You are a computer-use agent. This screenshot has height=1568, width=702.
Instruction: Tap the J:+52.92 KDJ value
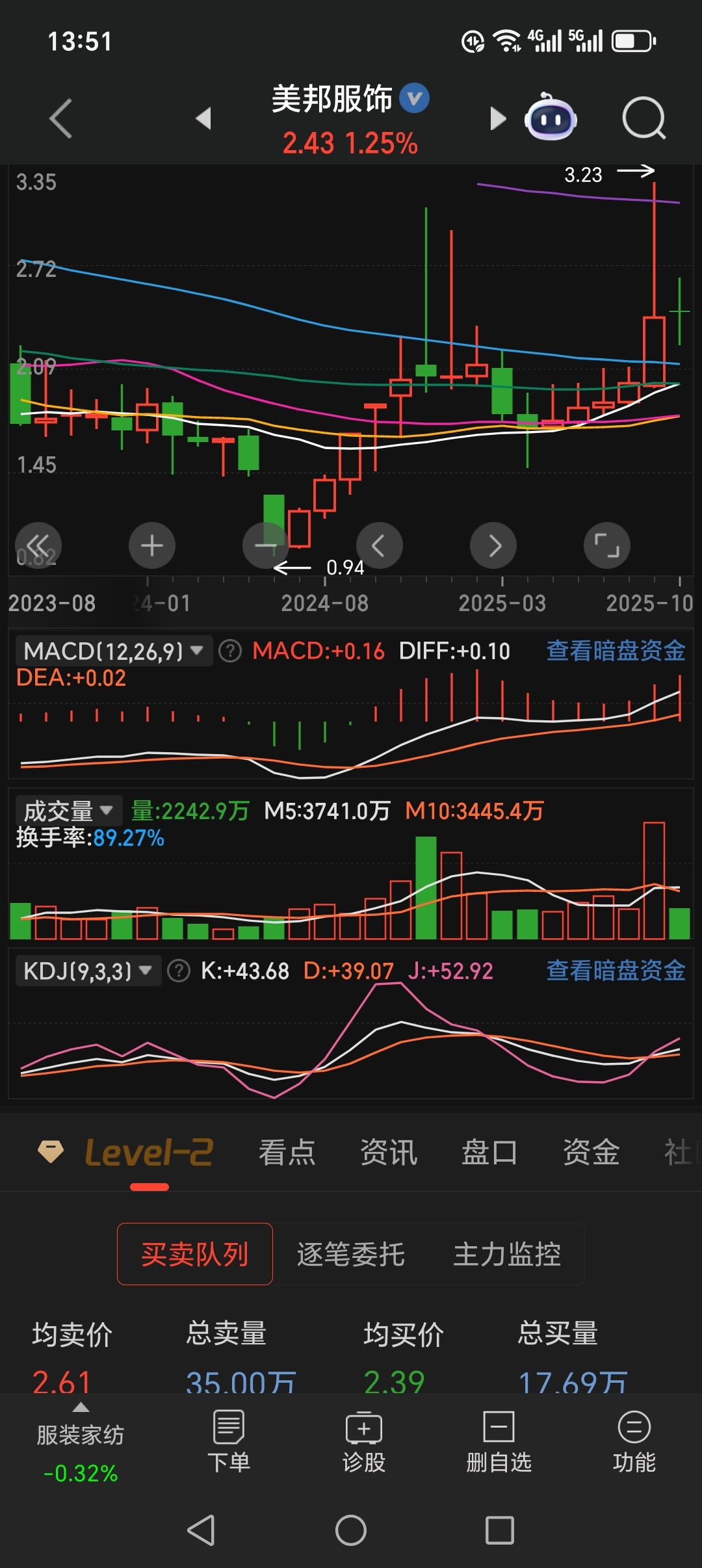click(450, 971)
